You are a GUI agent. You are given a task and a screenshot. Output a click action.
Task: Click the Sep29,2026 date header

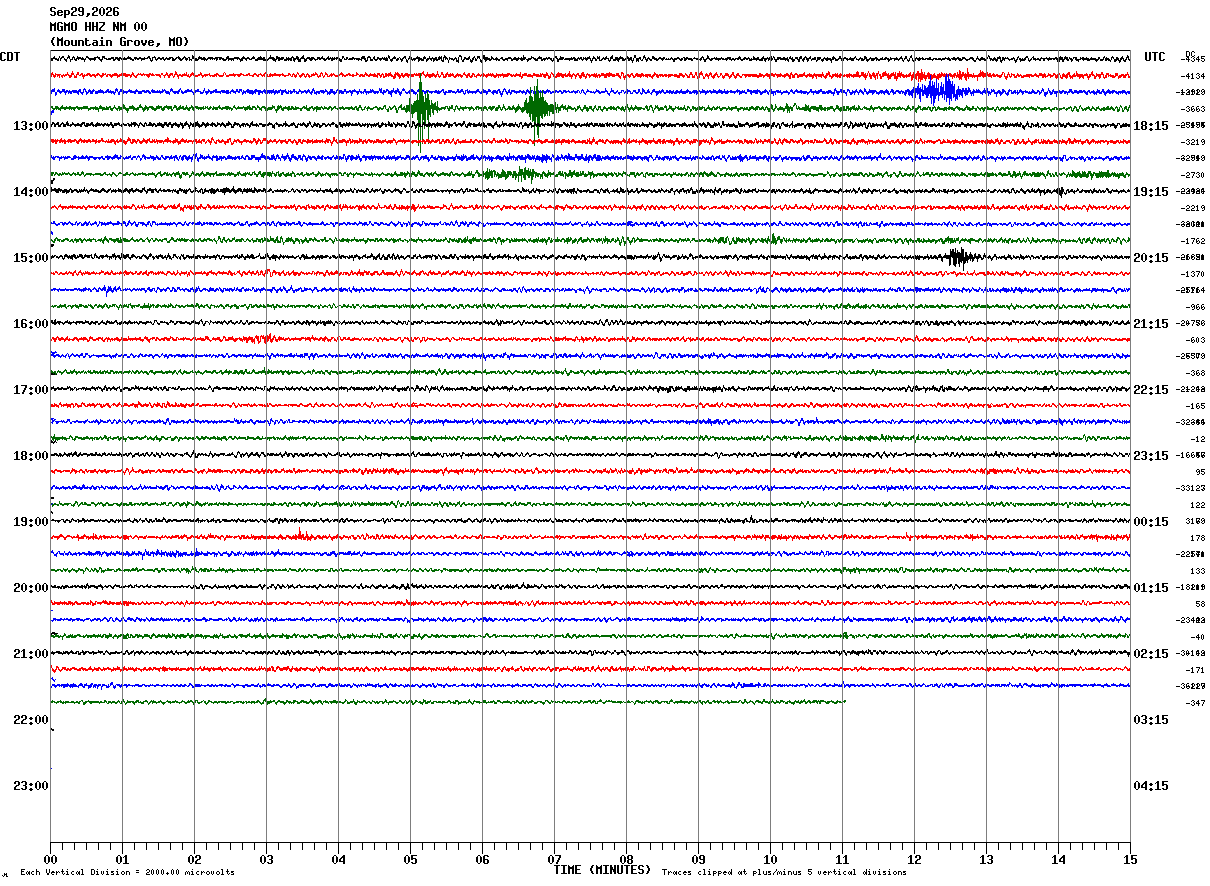[x=84, y=12]
